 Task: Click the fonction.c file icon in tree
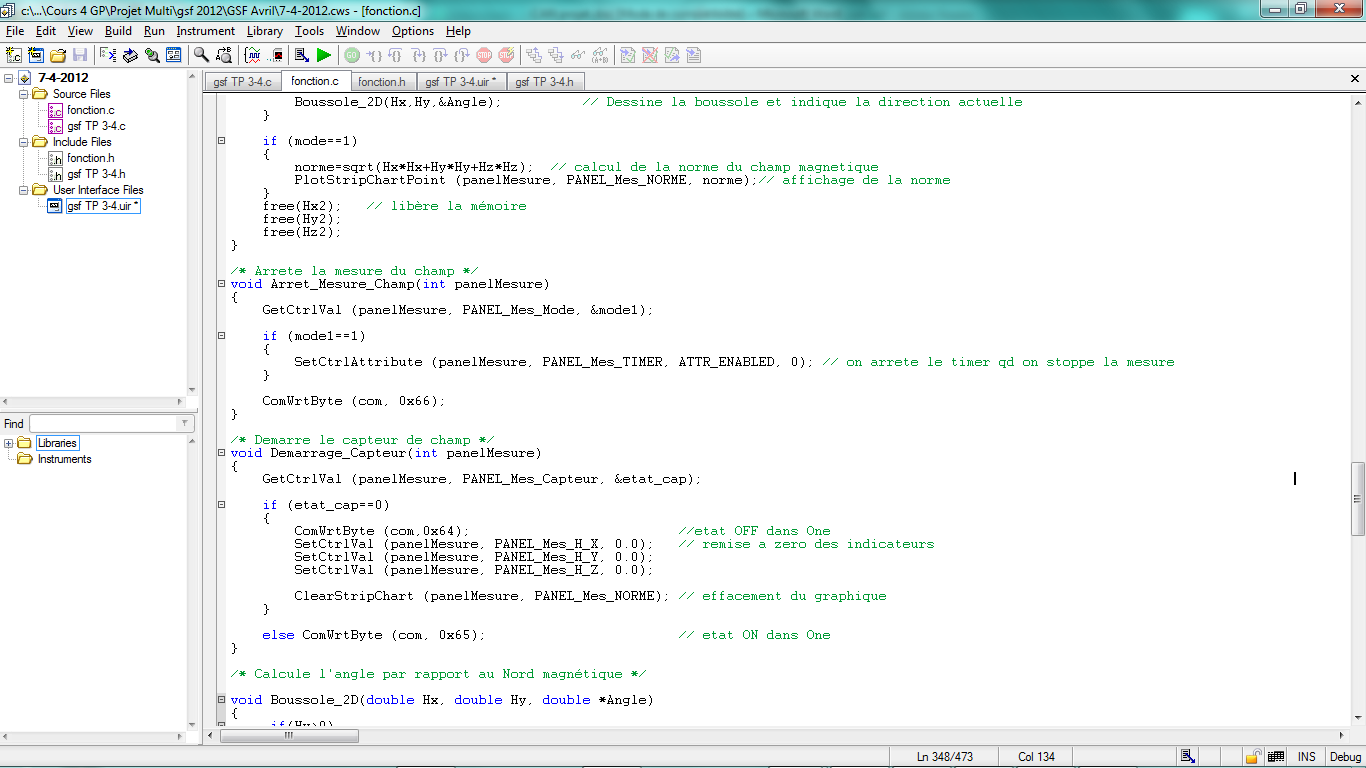pos(56,110)
